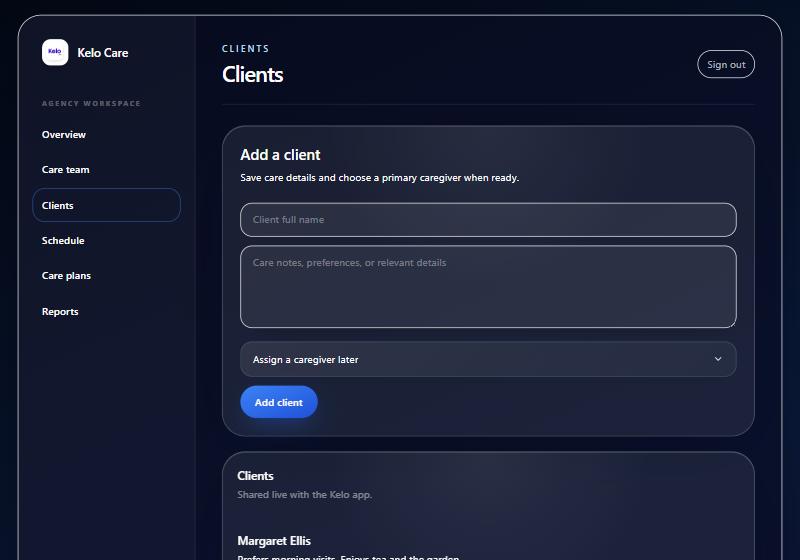Sign out of the workspace
This screenshot has width=800, height=560.
pyautogui.click(x=726, y=64)
